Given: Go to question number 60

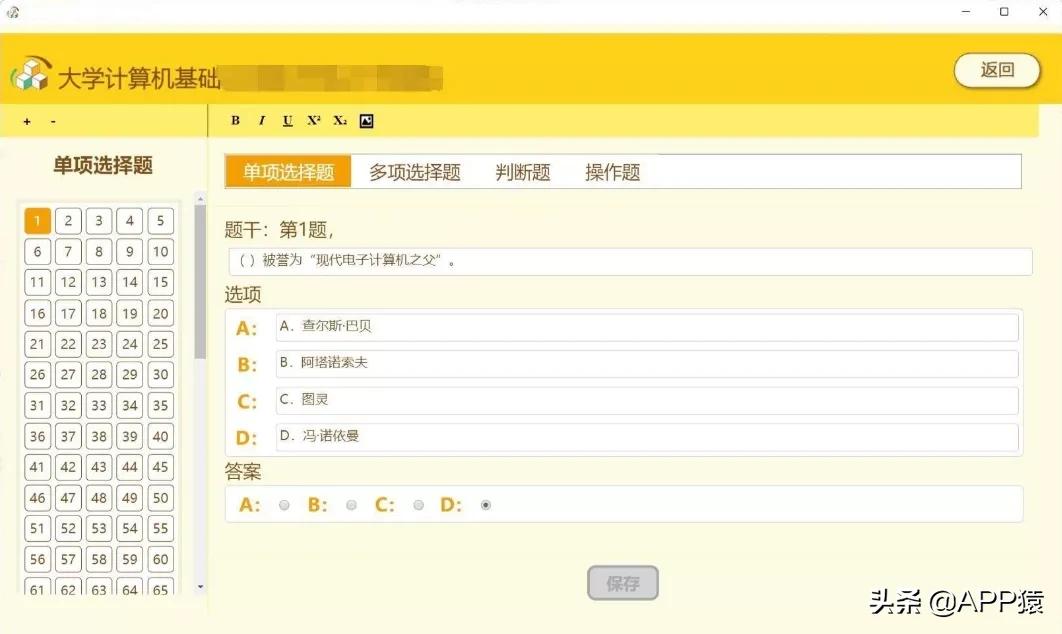Looking at the screenshot, I should click(x=161, y=559).
